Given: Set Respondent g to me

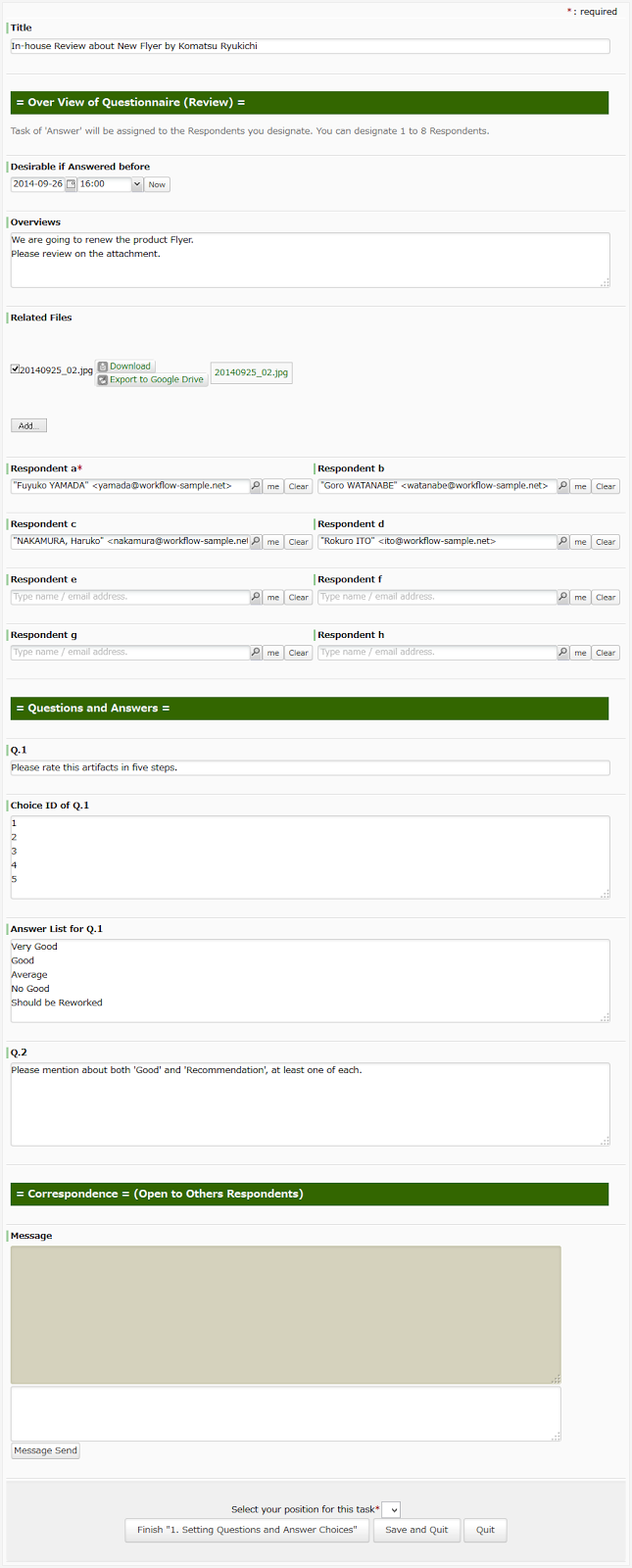Looking at the screenshot, I should click(x=273, y=653).
